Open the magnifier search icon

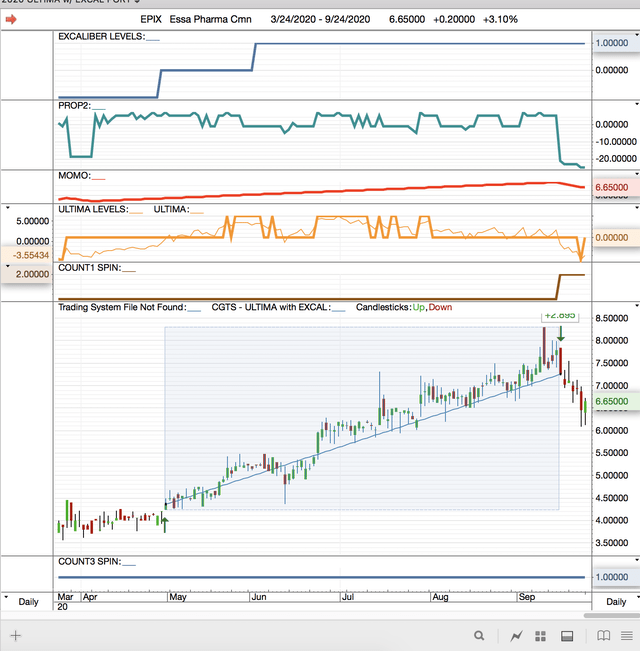point(479,636)
